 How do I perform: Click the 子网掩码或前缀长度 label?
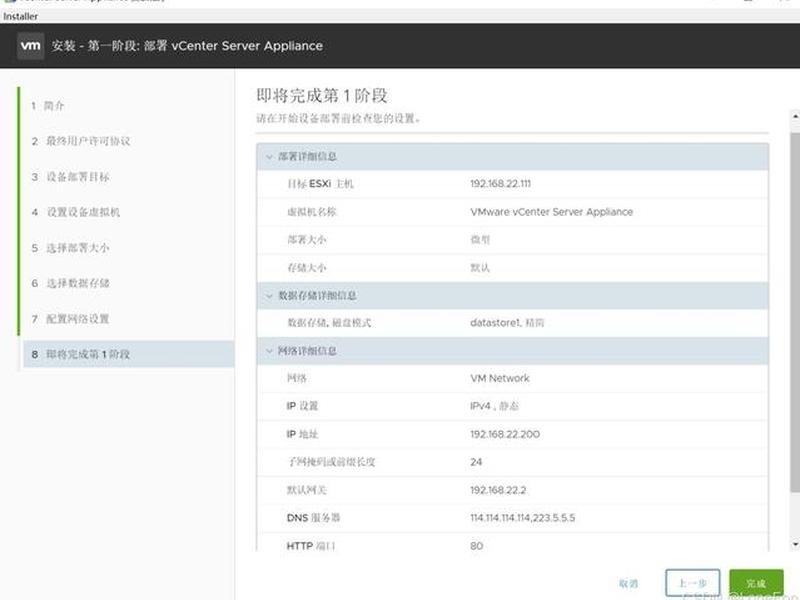pyautogui.click(x=331, y=462)
